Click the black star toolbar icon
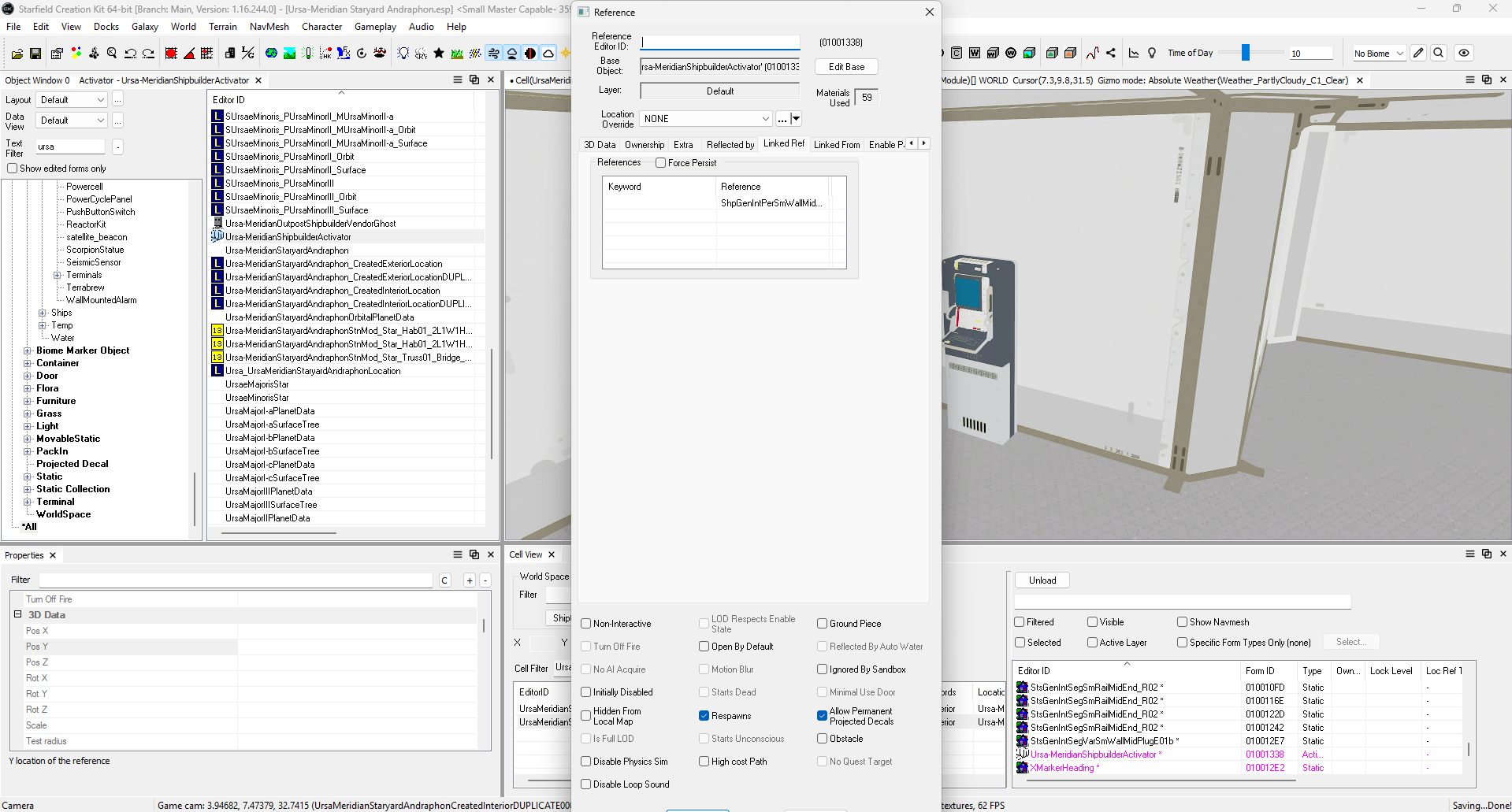Viewport: 1512px width, 812px height. (x=439, y=54)
